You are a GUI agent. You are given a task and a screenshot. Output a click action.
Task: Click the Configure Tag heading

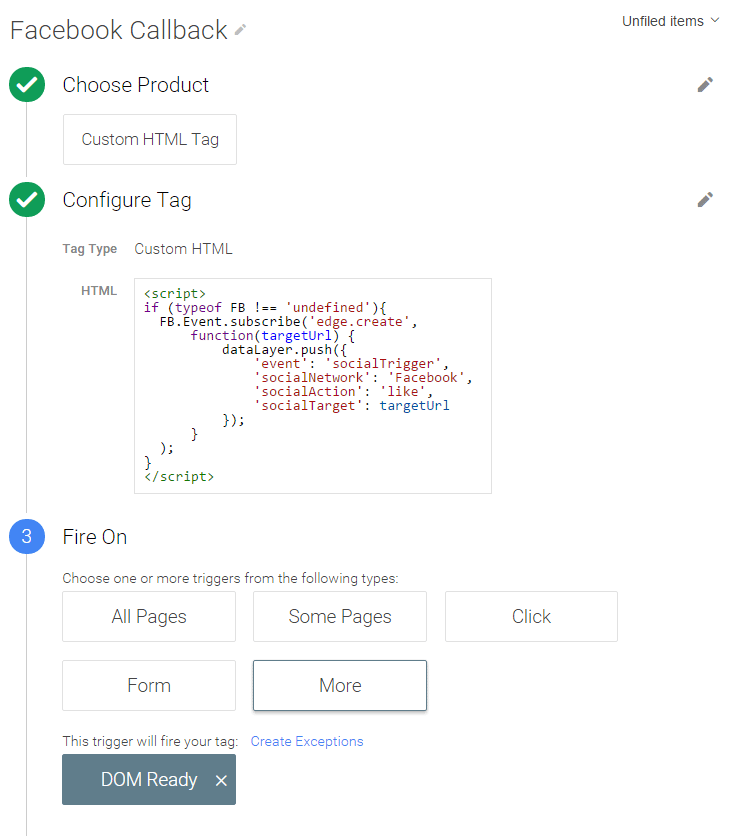coord(127,200)
